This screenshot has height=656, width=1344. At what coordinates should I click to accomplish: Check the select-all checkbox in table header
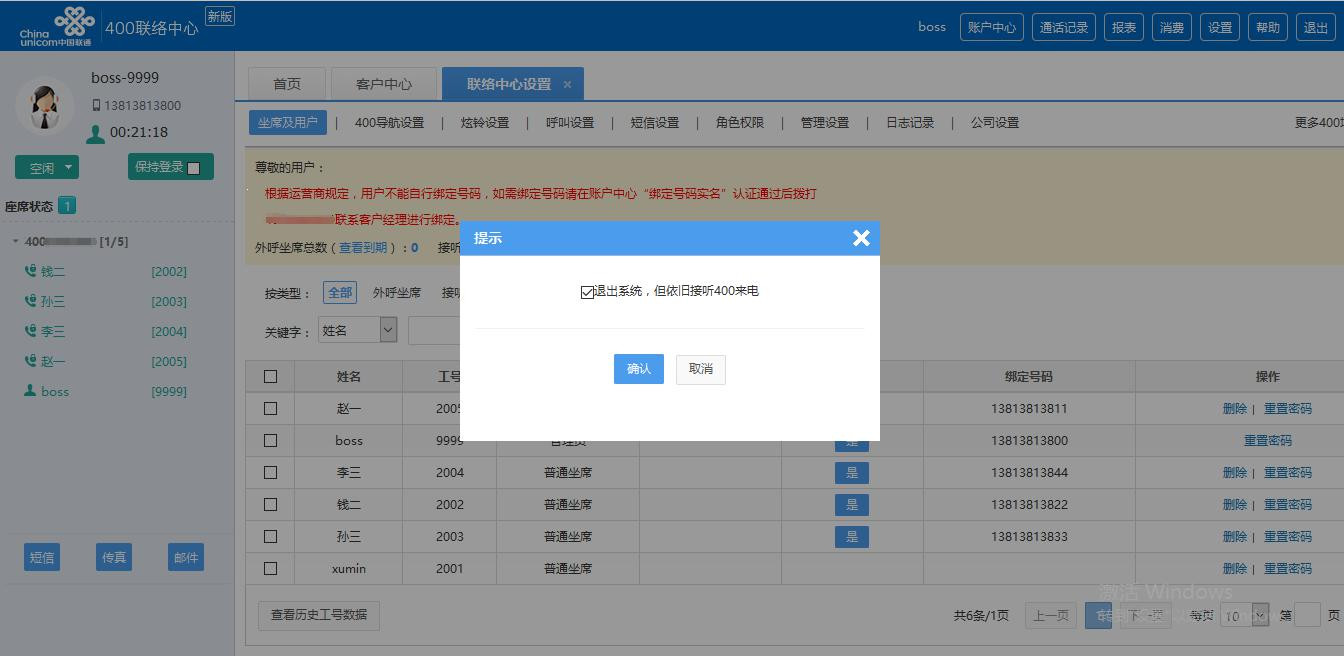(x=270, y=377)
